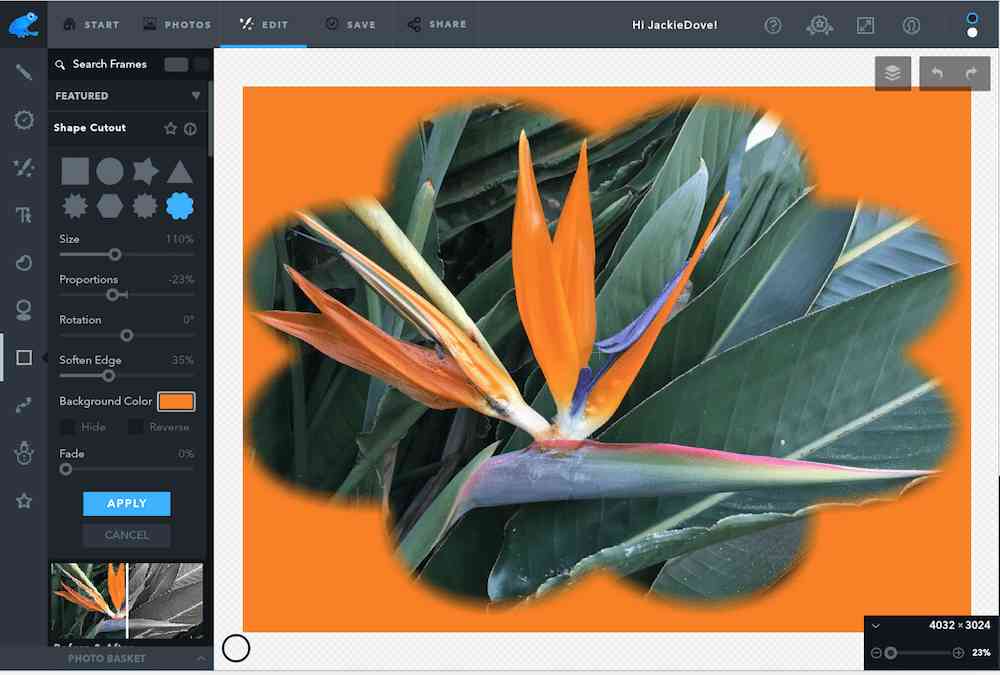The height and width of the screenshot is (675, 1000).
Task: Enable the Hide checkbox
Action: 67,427
